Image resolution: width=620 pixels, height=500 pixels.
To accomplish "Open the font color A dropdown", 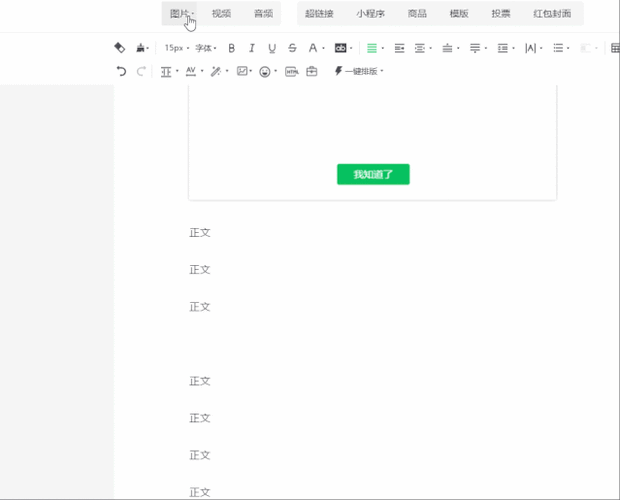I will (x=316, y=48).
